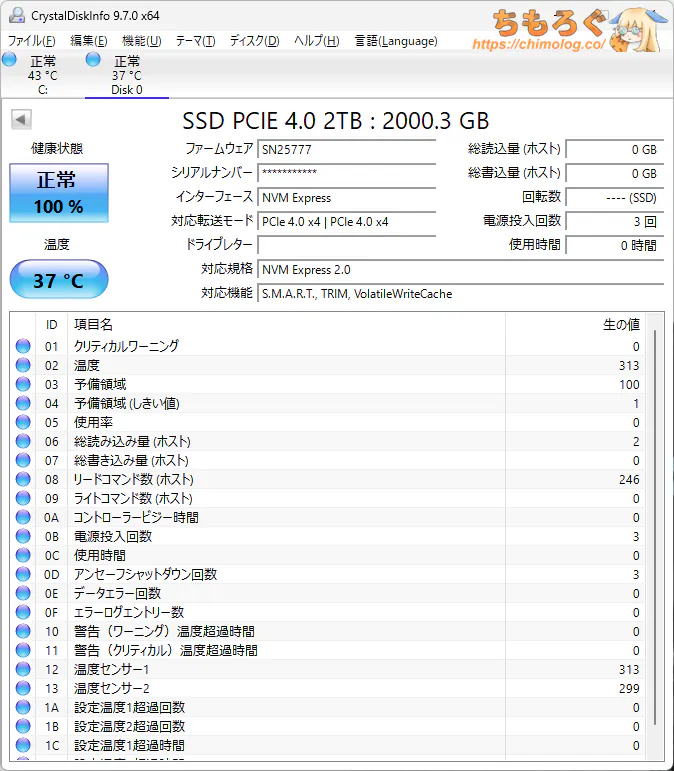Open the 編集(E) menu
Image resolution: width=674 pixels, height=771 pixels.
click(x=88, y=41)
